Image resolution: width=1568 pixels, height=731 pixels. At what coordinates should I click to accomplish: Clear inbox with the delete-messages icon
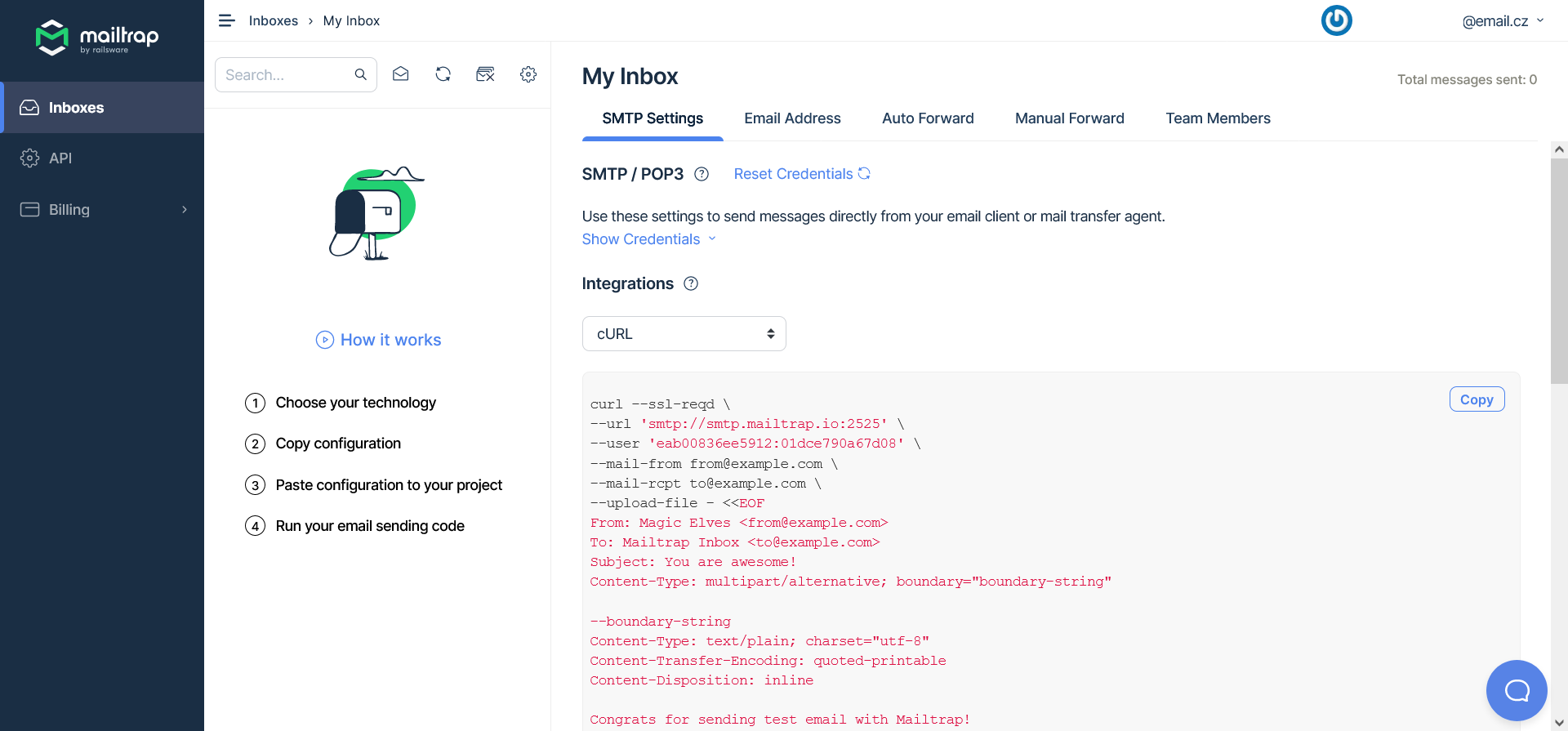point(485,74)
